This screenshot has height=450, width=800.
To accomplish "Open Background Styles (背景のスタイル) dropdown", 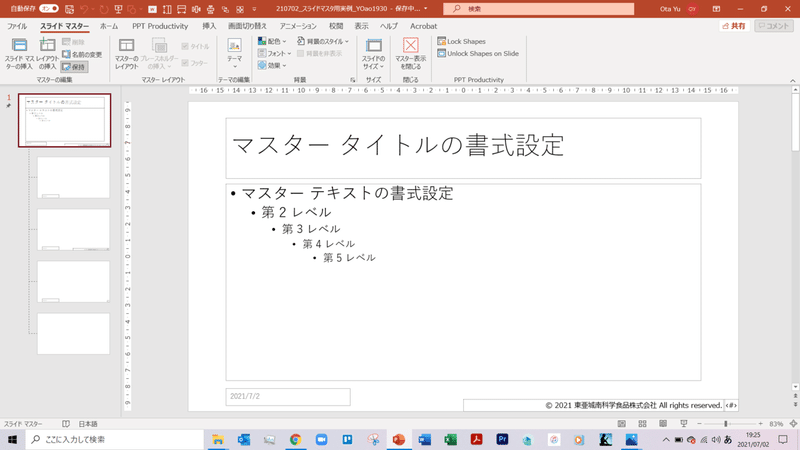I will (323, 41).
